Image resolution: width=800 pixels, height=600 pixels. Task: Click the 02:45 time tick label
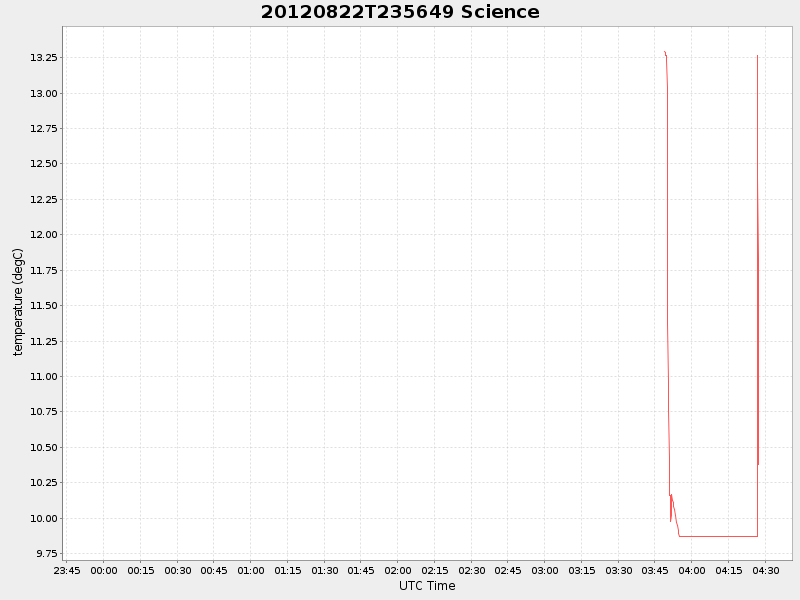tap(508, 570)
